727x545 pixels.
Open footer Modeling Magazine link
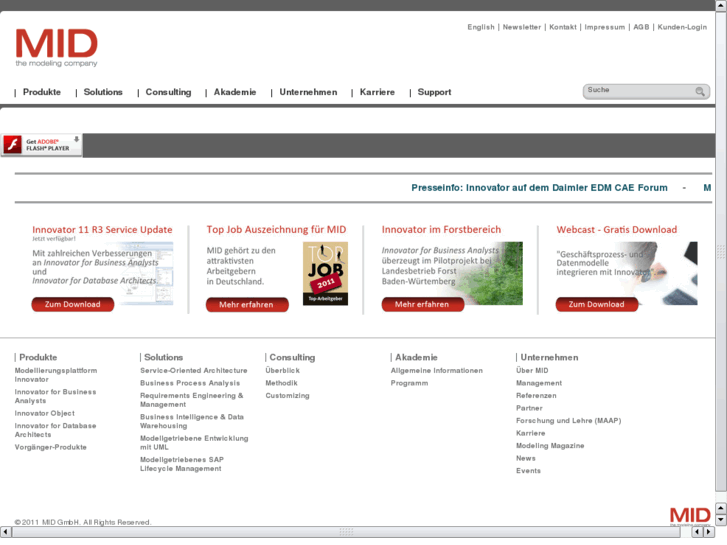pyautogui.click(x=550, y=446)
